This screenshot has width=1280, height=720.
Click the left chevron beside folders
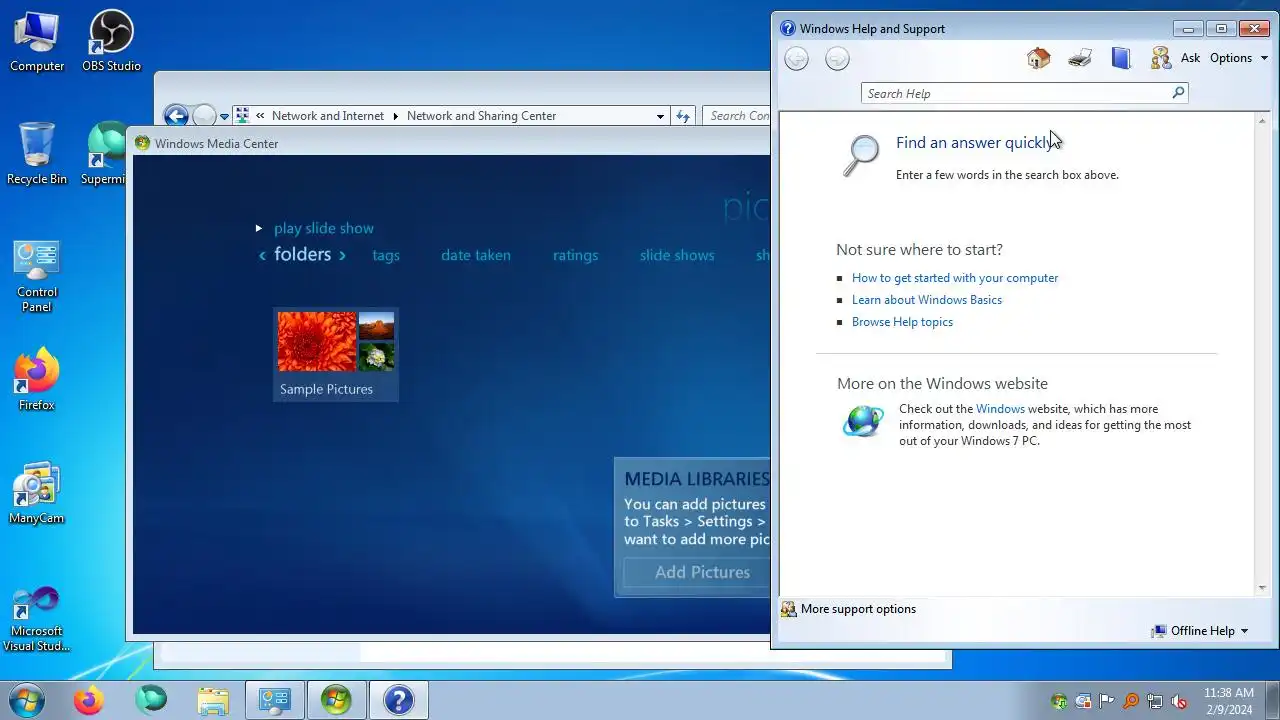(263, 256)
